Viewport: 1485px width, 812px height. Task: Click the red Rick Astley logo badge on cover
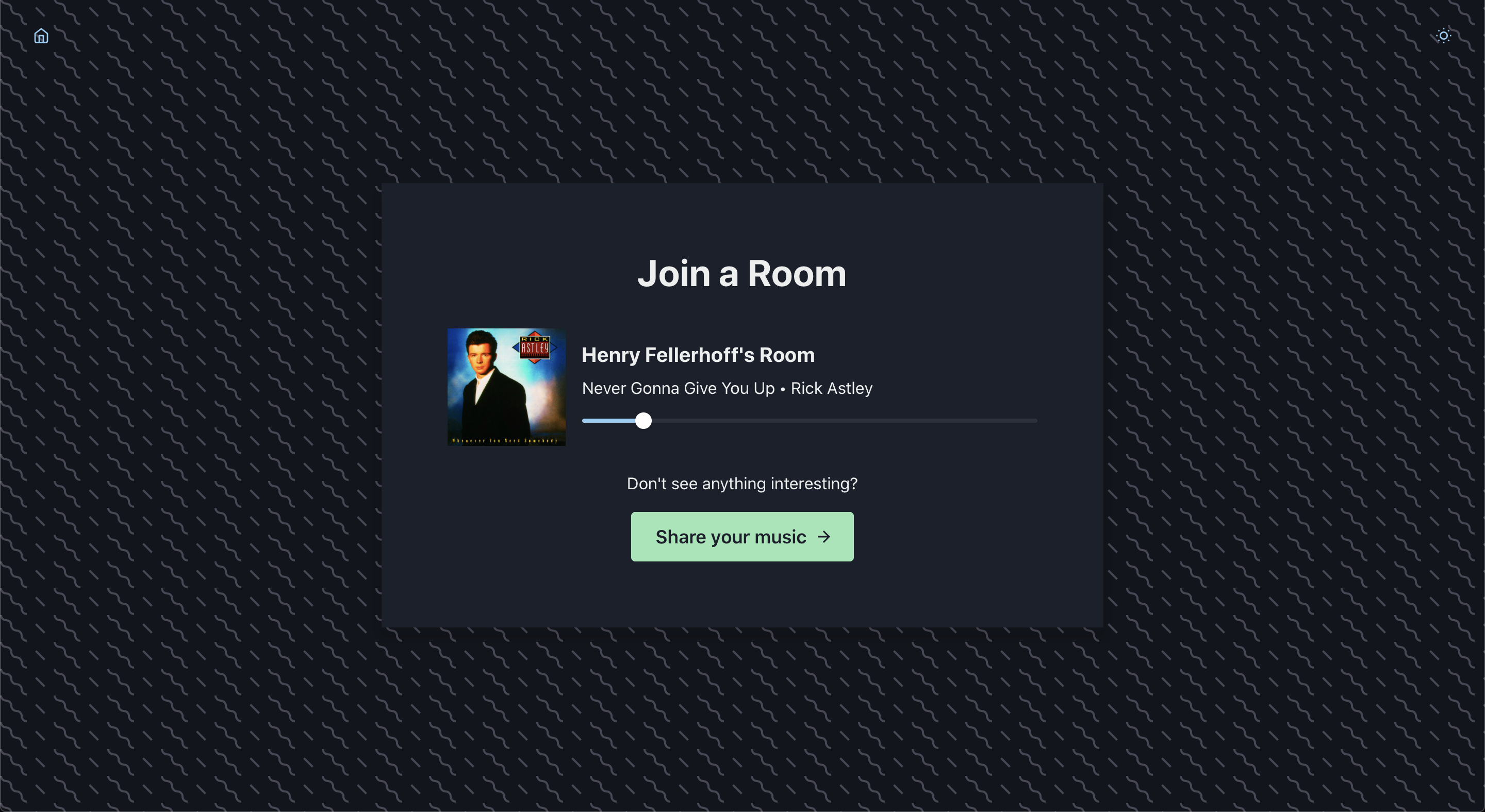click(x=534, y=346)
